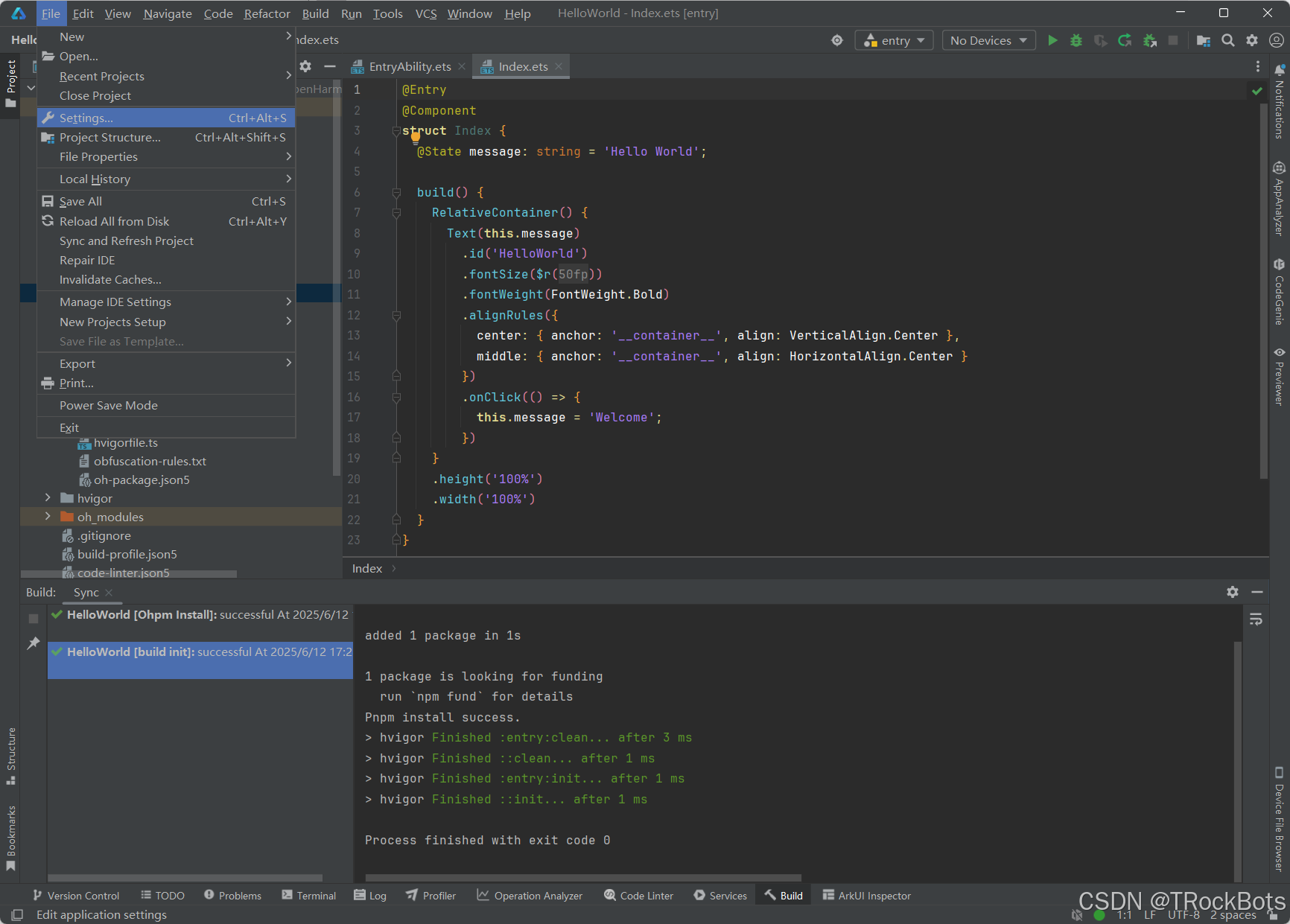Click the locate target crosshair icon
Image resolution: width=1290 pixels, height=924 pixels.
pos(837,40)
